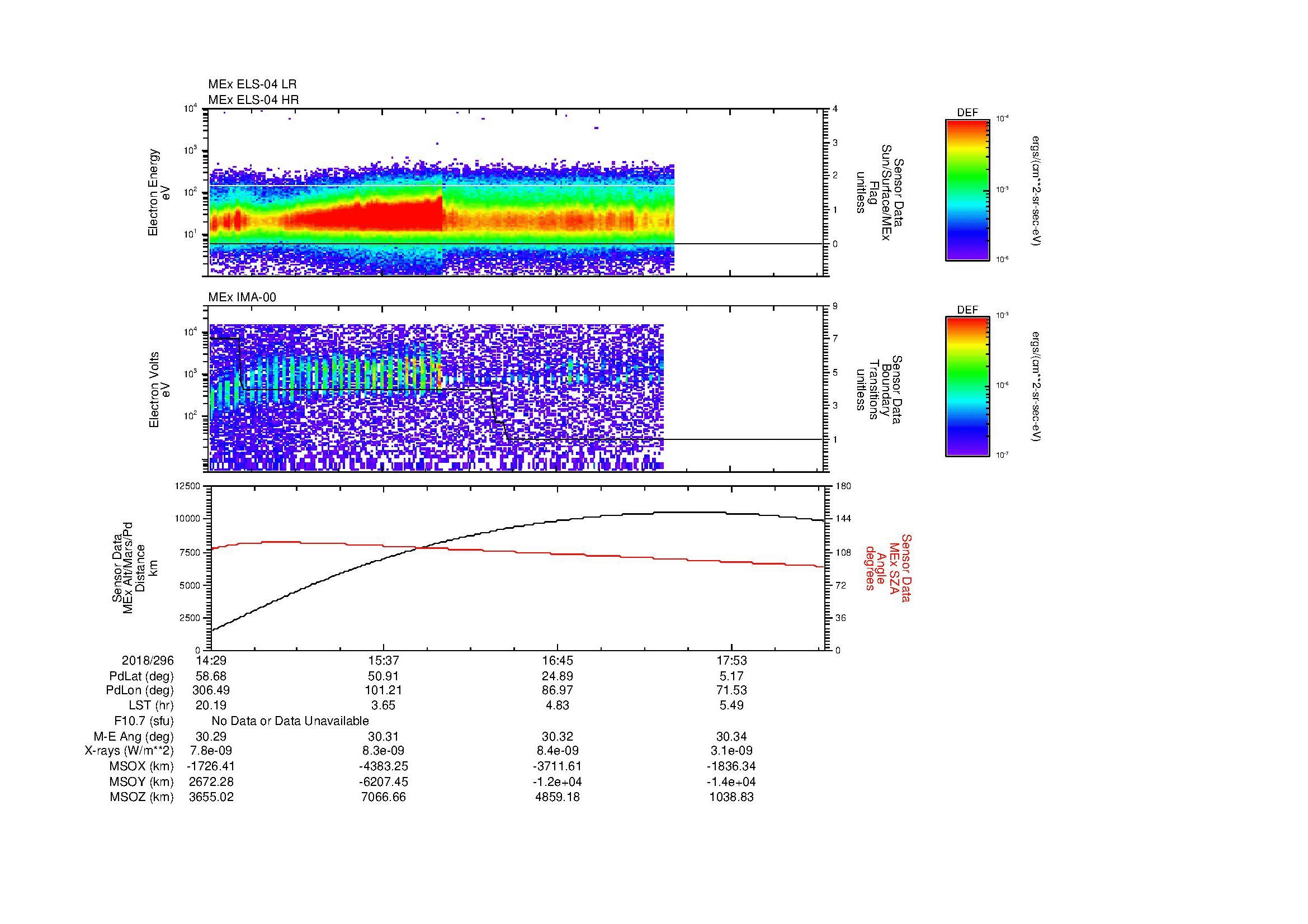Click the 'PdLat (deg)' row label
Screen dimensions: 1308x924
[141, 676]
